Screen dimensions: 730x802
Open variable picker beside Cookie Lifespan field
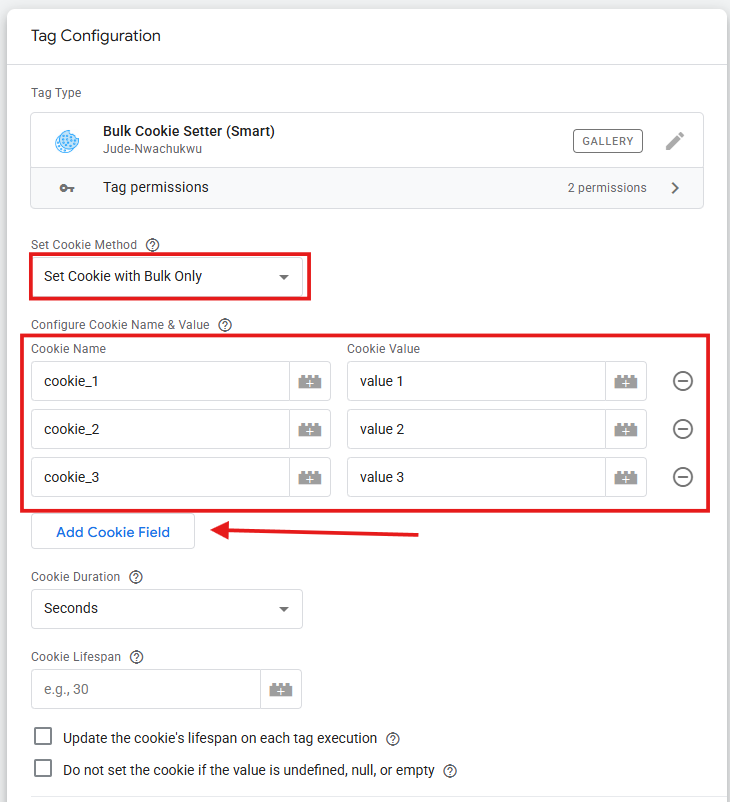click(281, 689)
